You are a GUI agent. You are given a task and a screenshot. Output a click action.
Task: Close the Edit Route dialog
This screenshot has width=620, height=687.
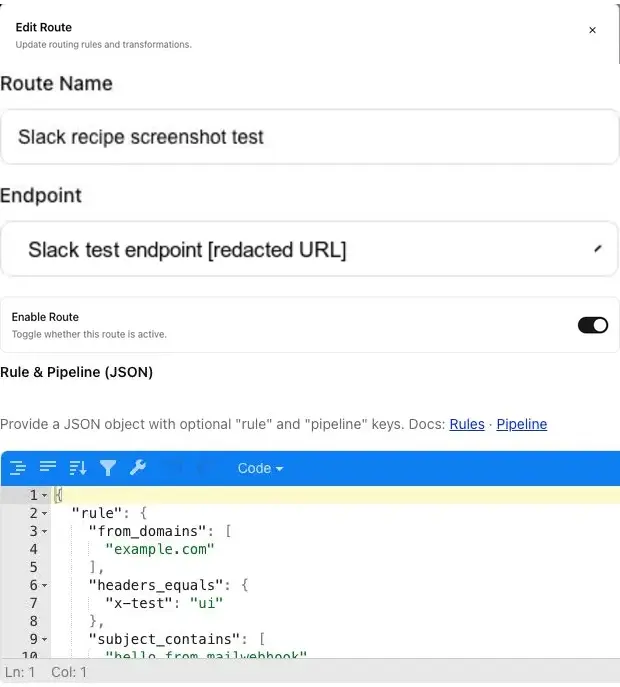pos(592,30)
